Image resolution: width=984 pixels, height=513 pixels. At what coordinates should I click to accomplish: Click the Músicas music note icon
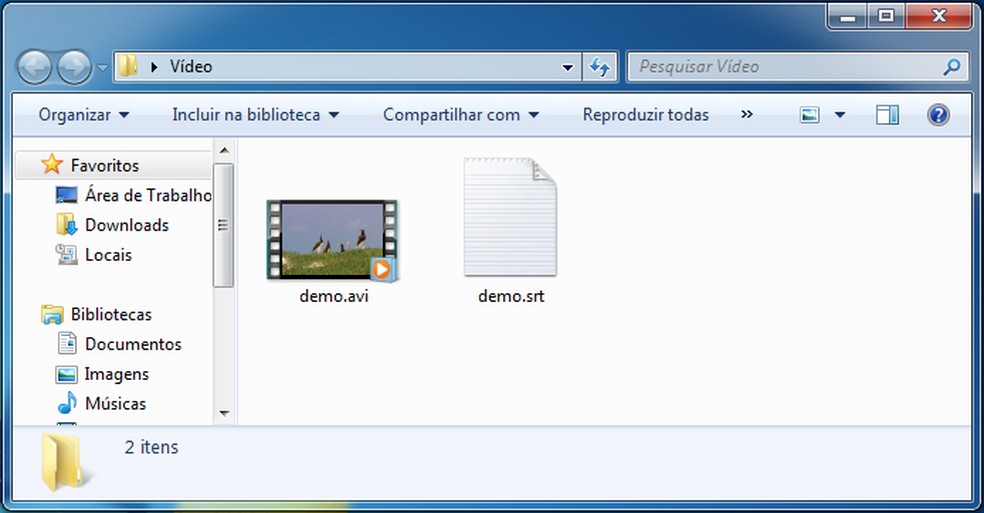tap(67, 403)
